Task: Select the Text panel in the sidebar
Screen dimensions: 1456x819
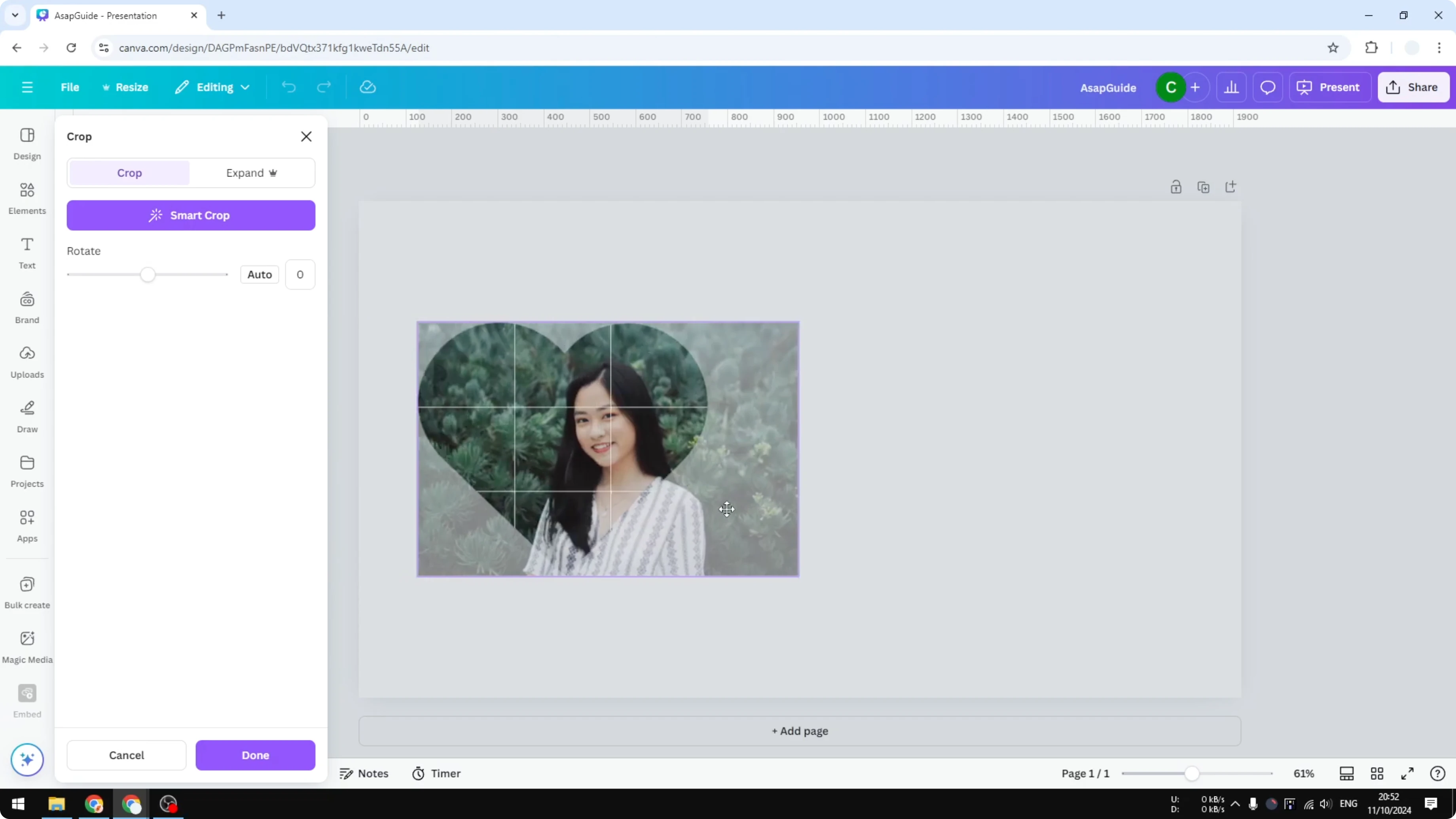Action: pyautogui.click(x=27, y=253)
